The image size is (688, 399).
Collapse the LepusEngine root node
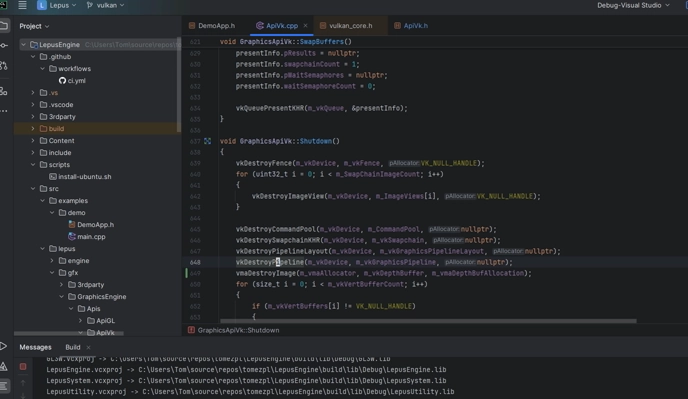coord(23,45)
